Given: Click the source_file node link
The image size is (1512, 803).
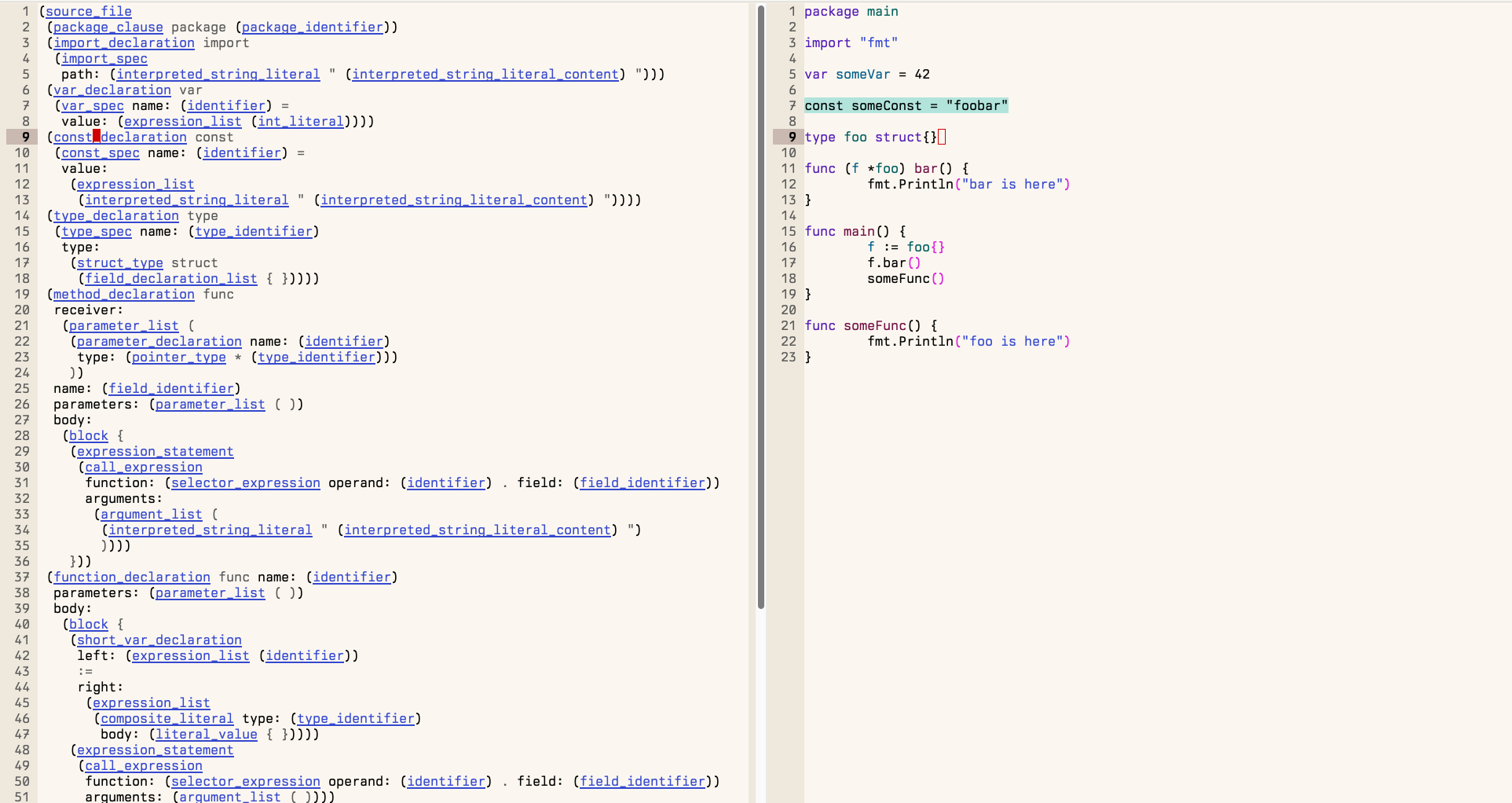Looking at the screenshot, I should coord(89,12).
